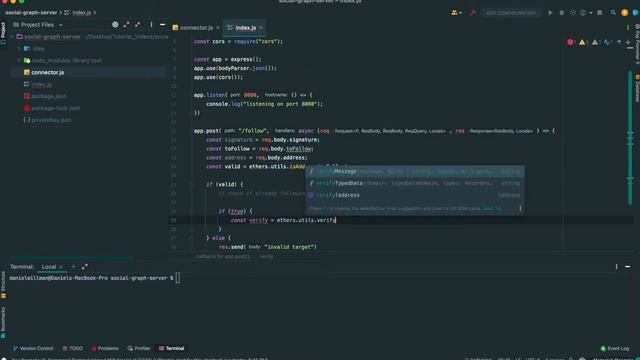The width and height of the screenshot is (640, 360).
Task: Open Event Log in status bar
Action: [615, 348]
